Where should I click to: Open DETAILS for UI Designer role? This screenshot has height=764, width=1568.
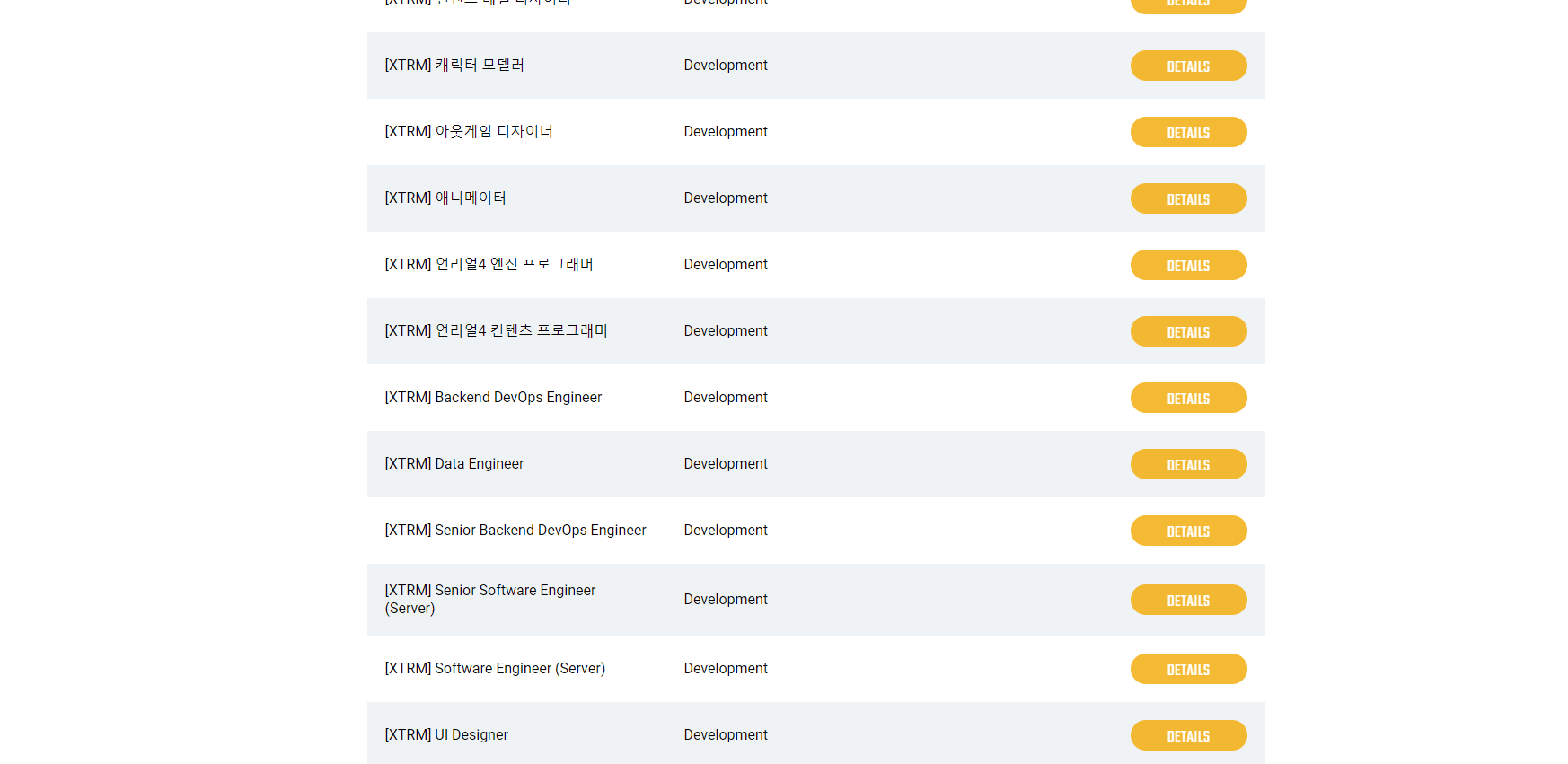pyautogui.click(x=1187, y=735)
